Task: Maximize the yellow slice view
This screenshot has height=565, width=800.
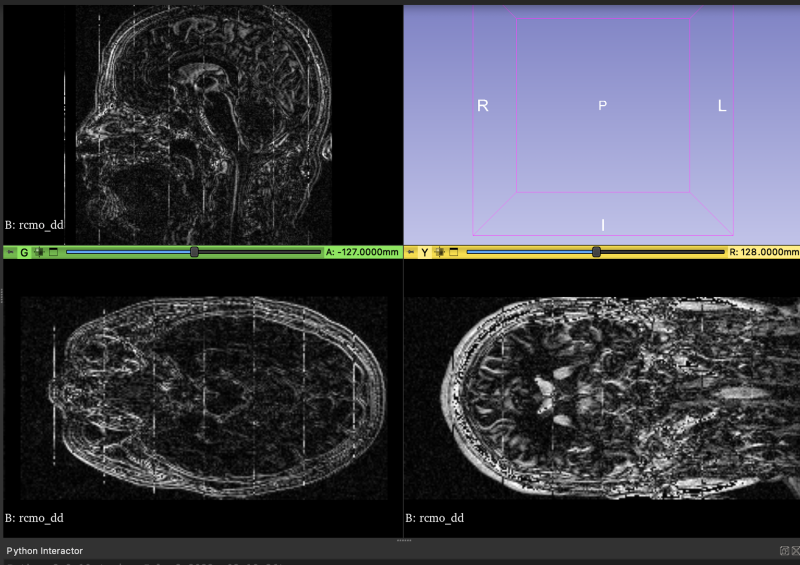Action: point(454,252)
